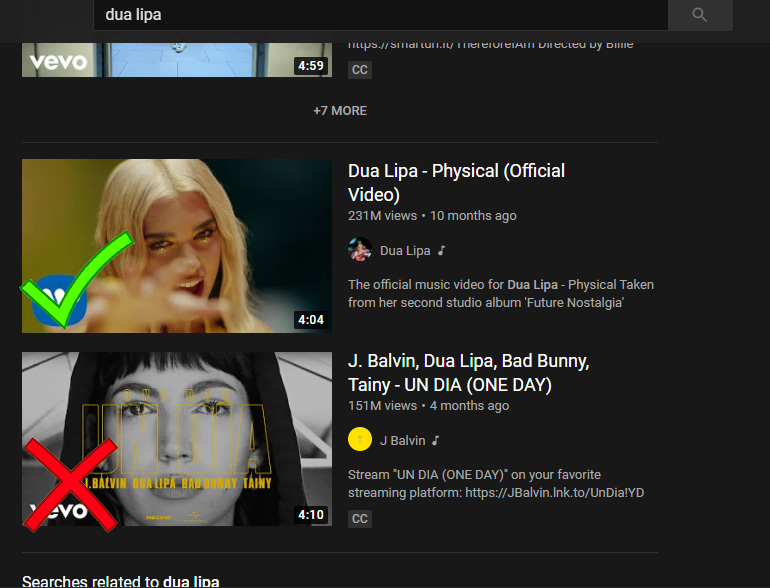The width and height of the screenshot is (770, 588).
Task: Go to the Dua Lipa channel name
Action: (x=405, y=251)
